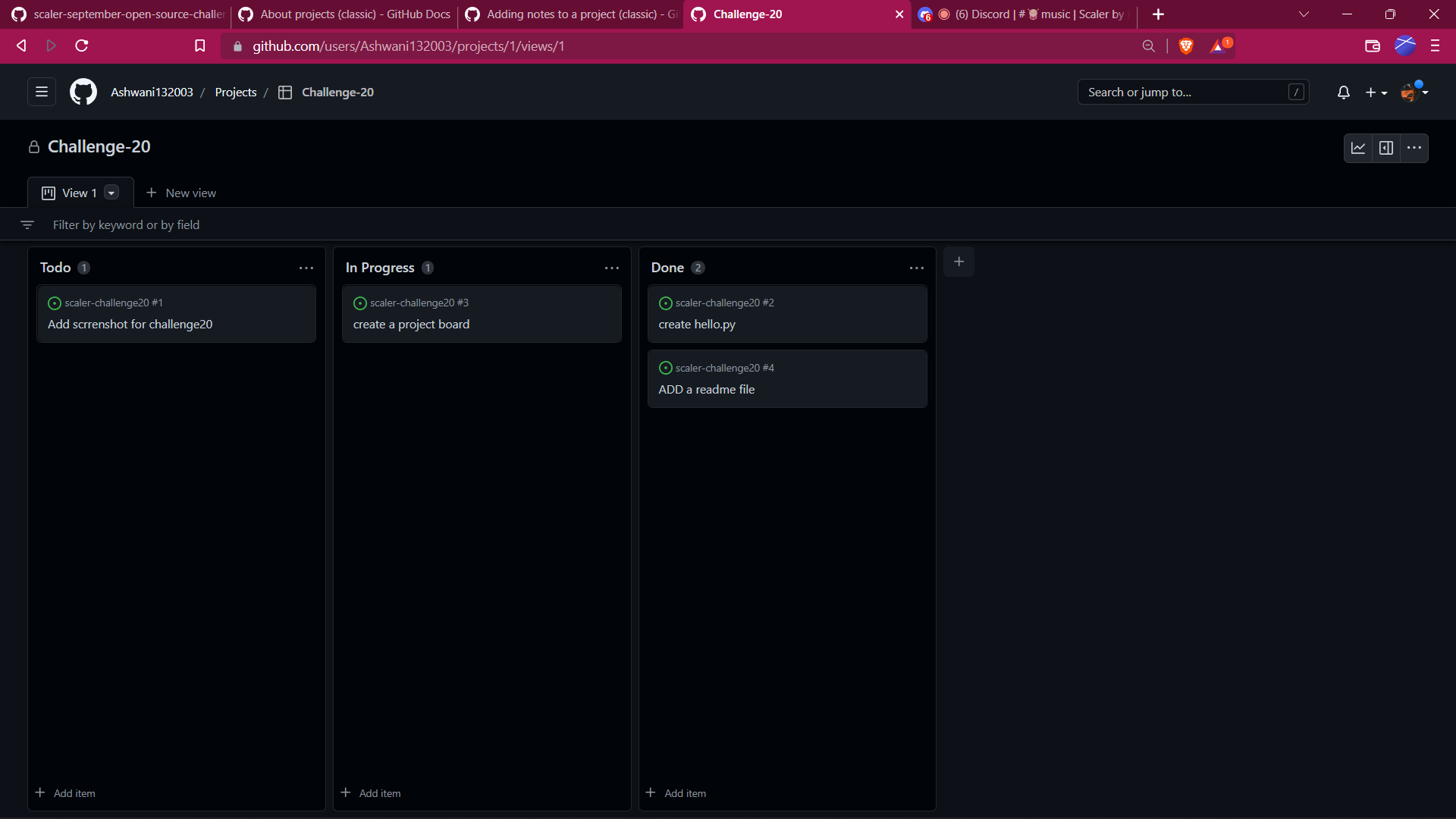Screen dimensions: 1456x819
Task: Open the project three-dot options menu
Action: tap(1414, 148)
